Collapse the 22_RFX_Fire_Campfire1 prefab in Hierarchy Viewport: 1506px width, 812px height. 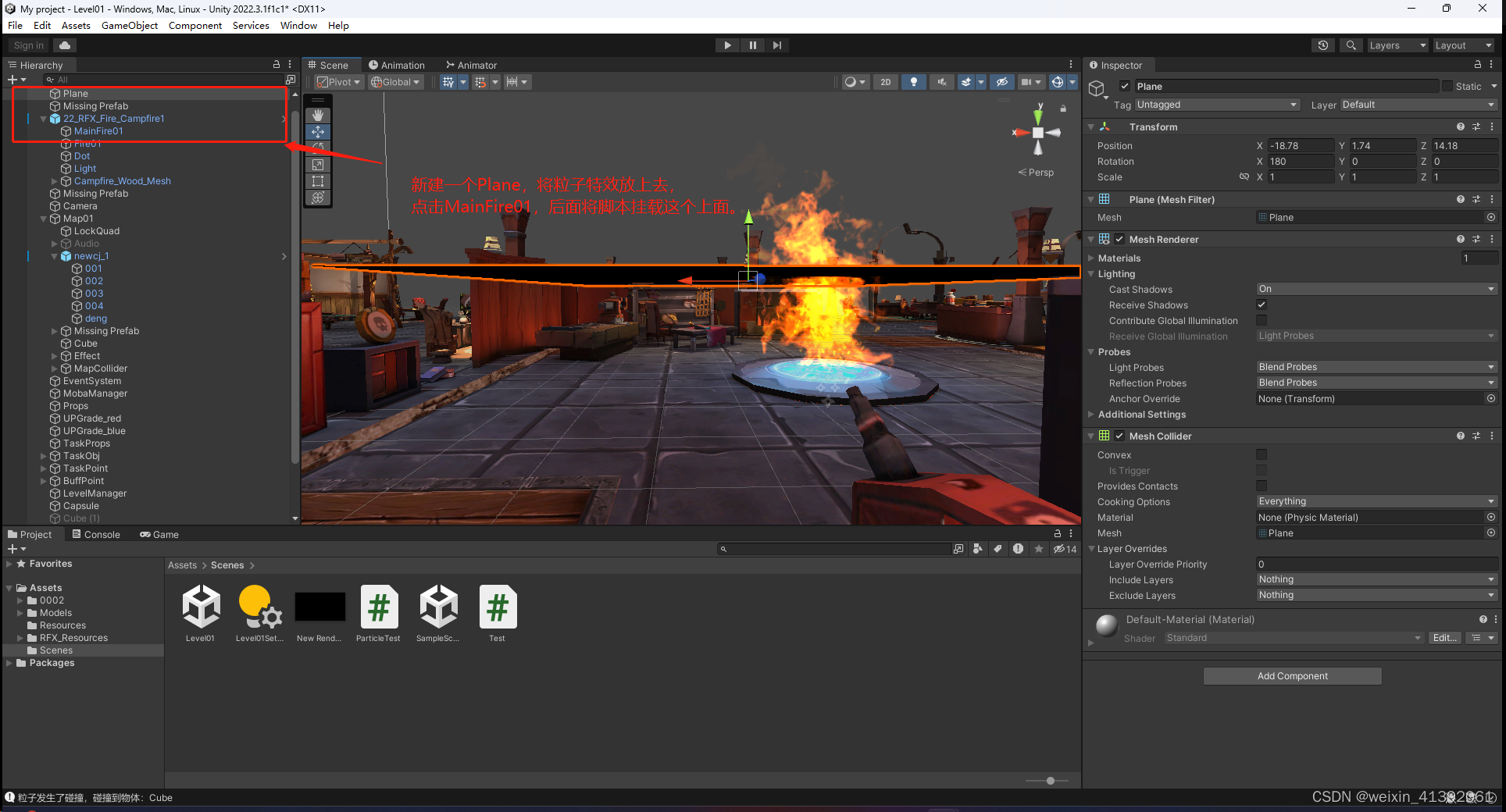pyautogui.click(x=44, y=118)
